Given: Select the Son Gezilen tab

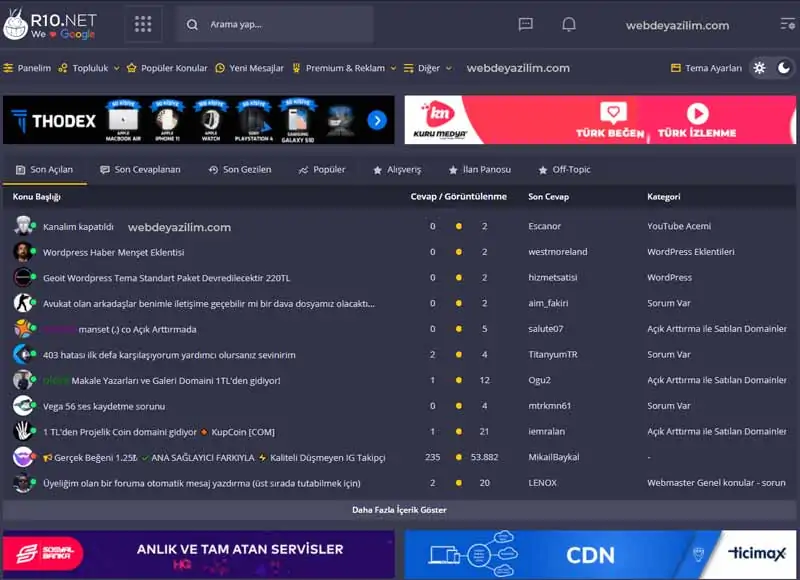Looking at the screenshot, I should click(240, 170).
